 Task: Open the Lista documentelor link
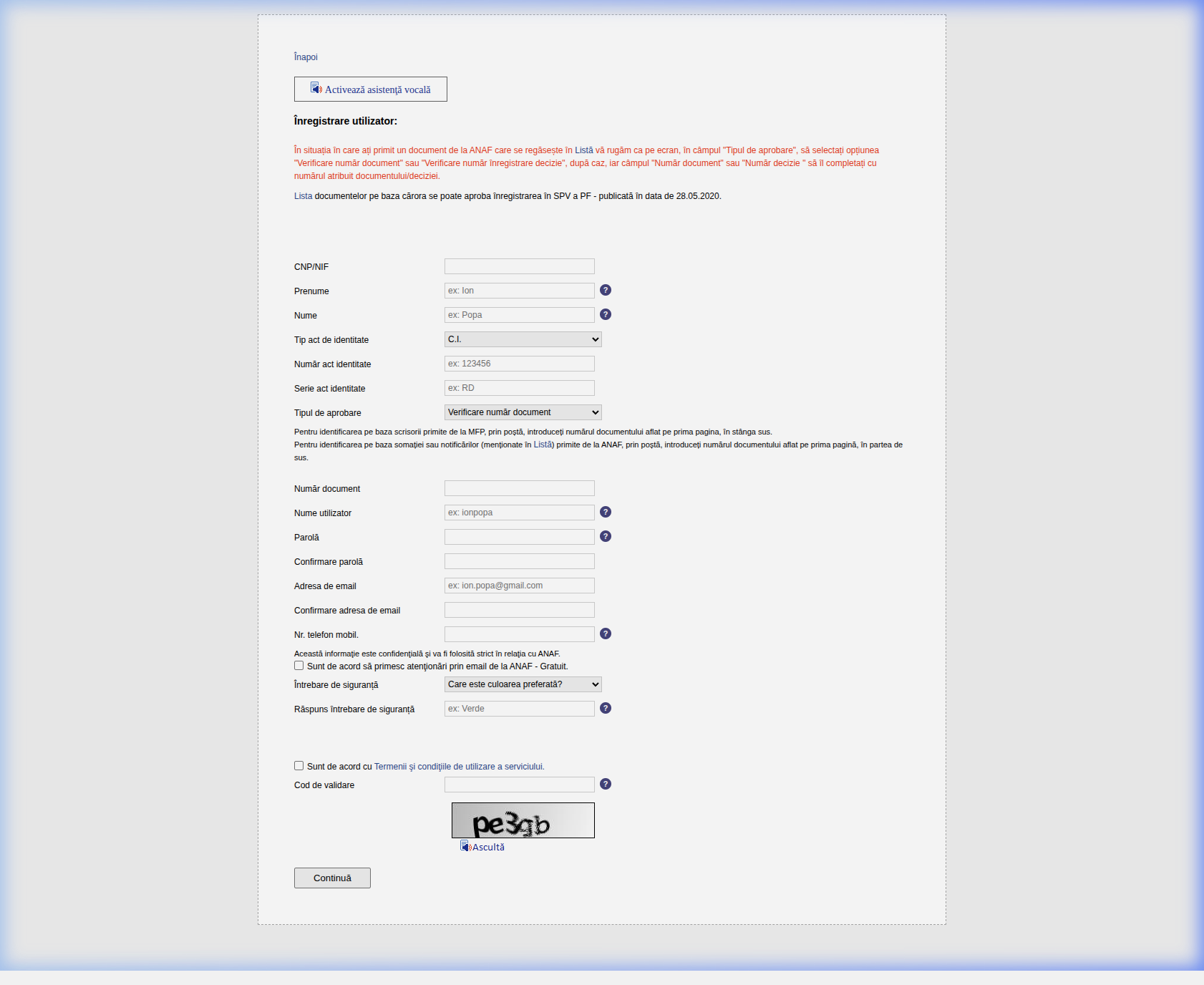[303, 196]
